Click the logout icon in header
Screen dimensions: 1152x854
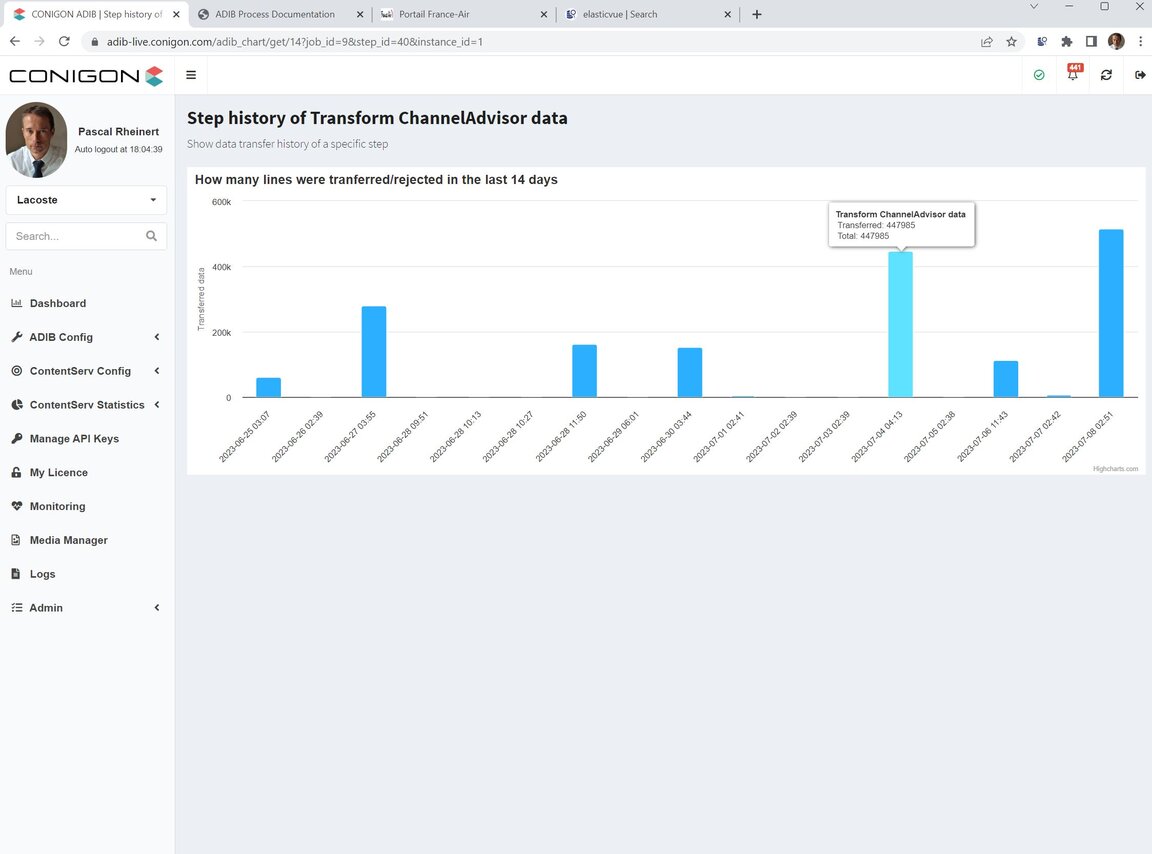click(x=1140, y=75)
